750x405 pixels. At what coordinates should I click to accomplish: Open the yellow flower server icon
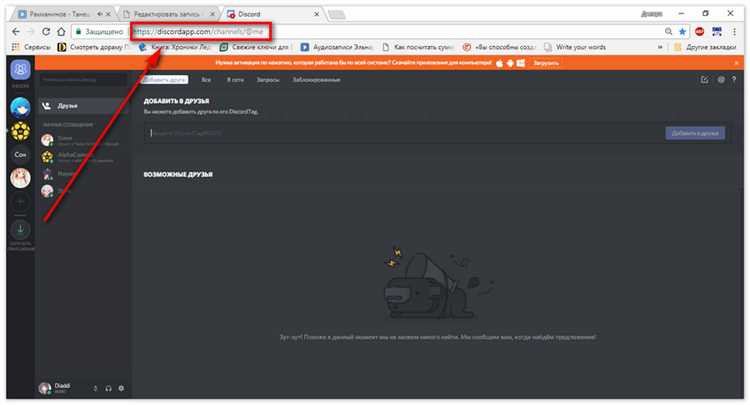tap(20, 131)
